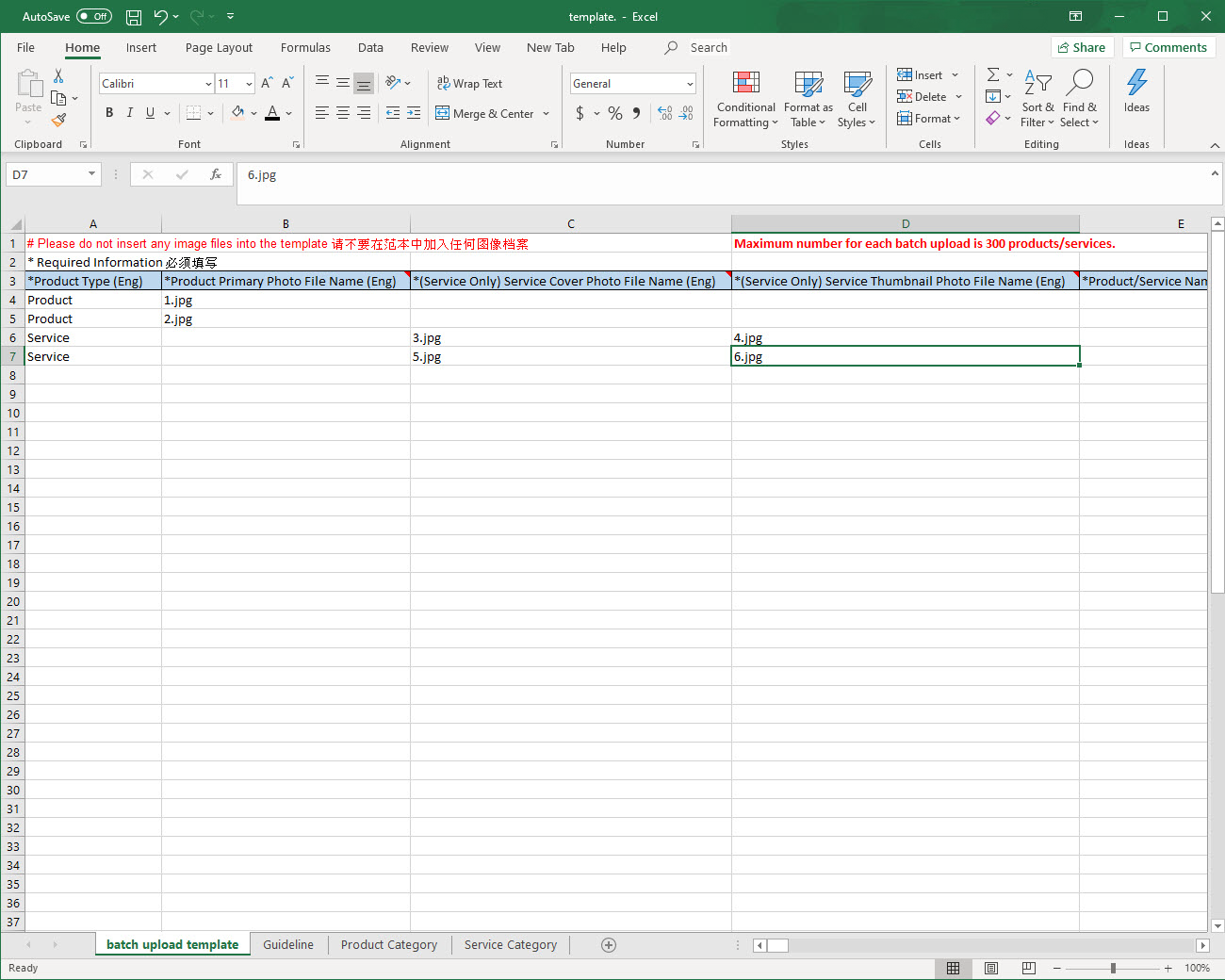Toggle bold formatting

coord(109,113)
